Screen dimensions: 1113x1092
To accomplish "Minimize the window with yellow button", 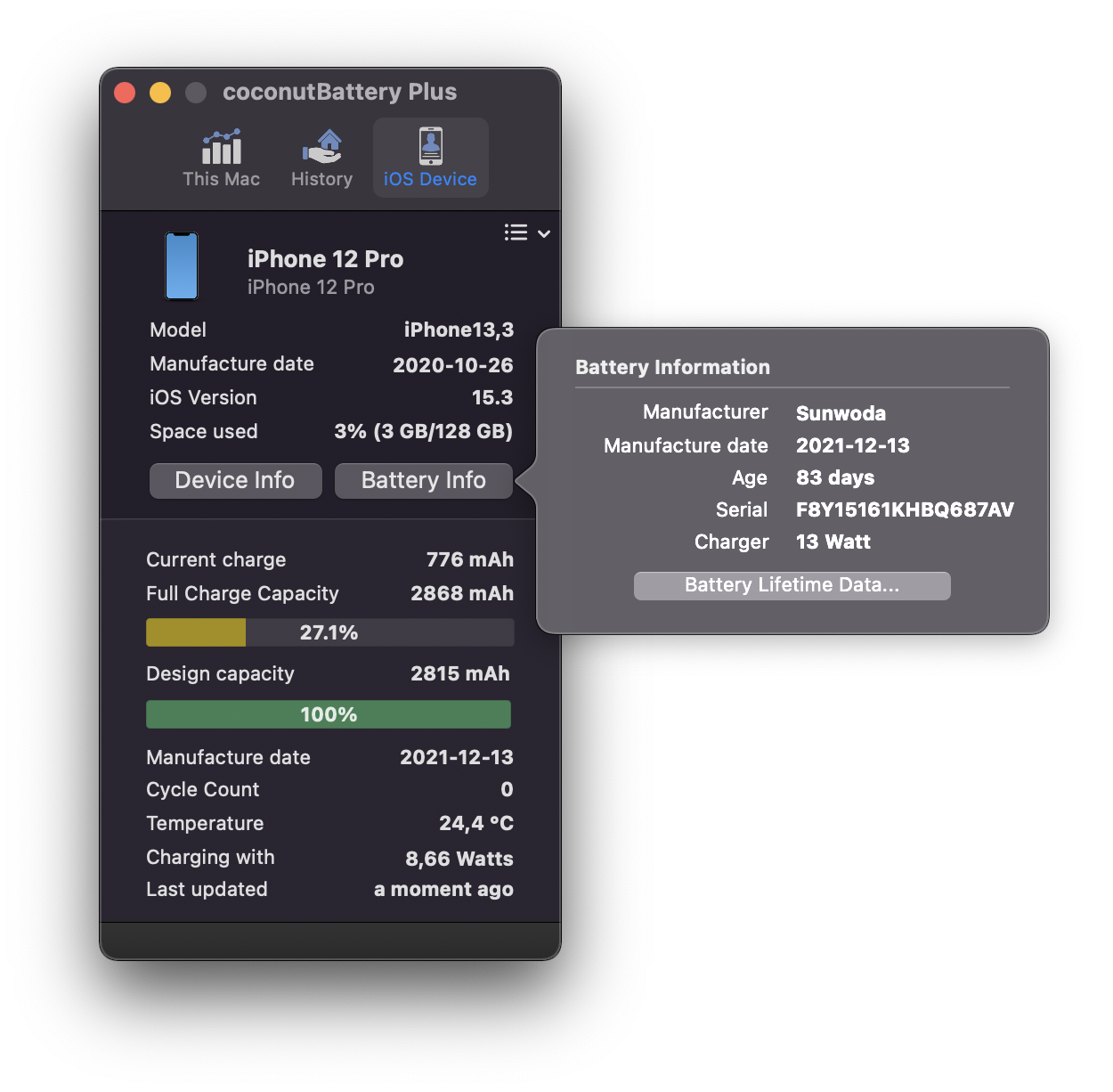I will pos(160,93).
